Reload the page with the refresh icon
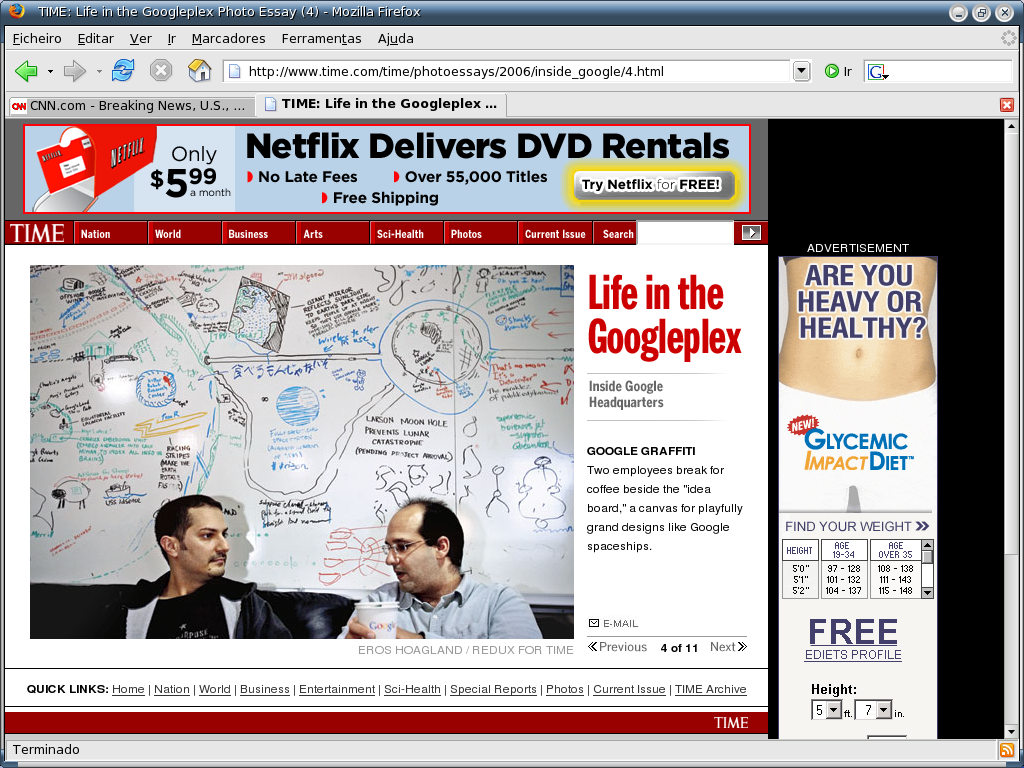The image size is (1024, 768). tap(123, 70)
